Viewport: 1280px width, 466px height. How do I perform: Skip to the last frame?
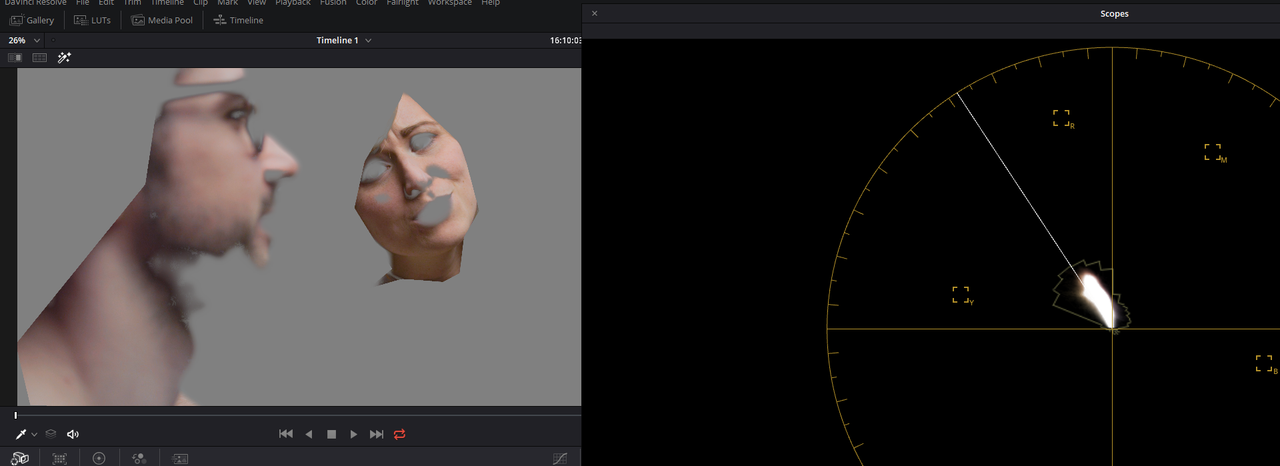coord(376,434)
